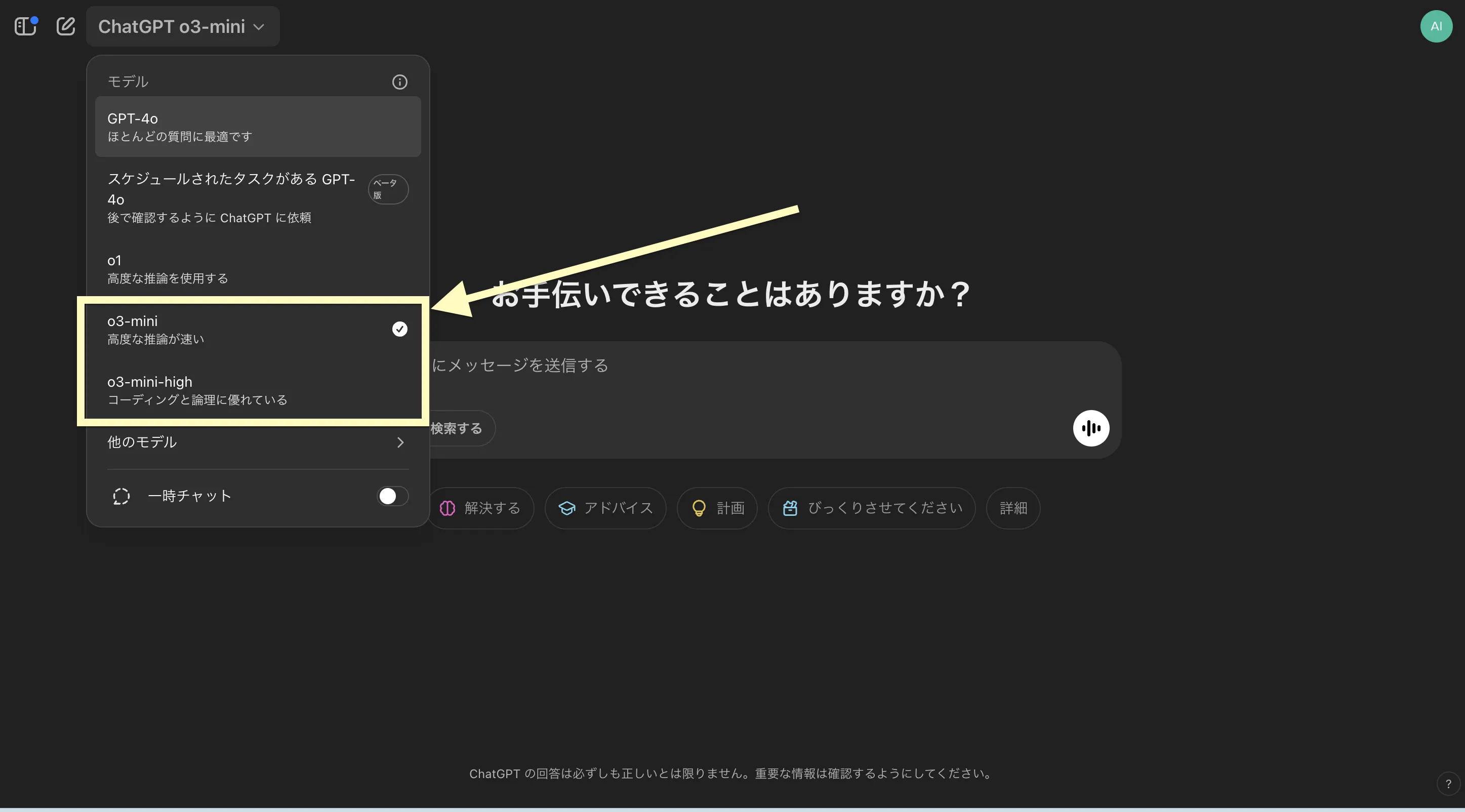
Task: Start a new chat with pencil icon
Action: pyautogui.click(x=66, y=26)
